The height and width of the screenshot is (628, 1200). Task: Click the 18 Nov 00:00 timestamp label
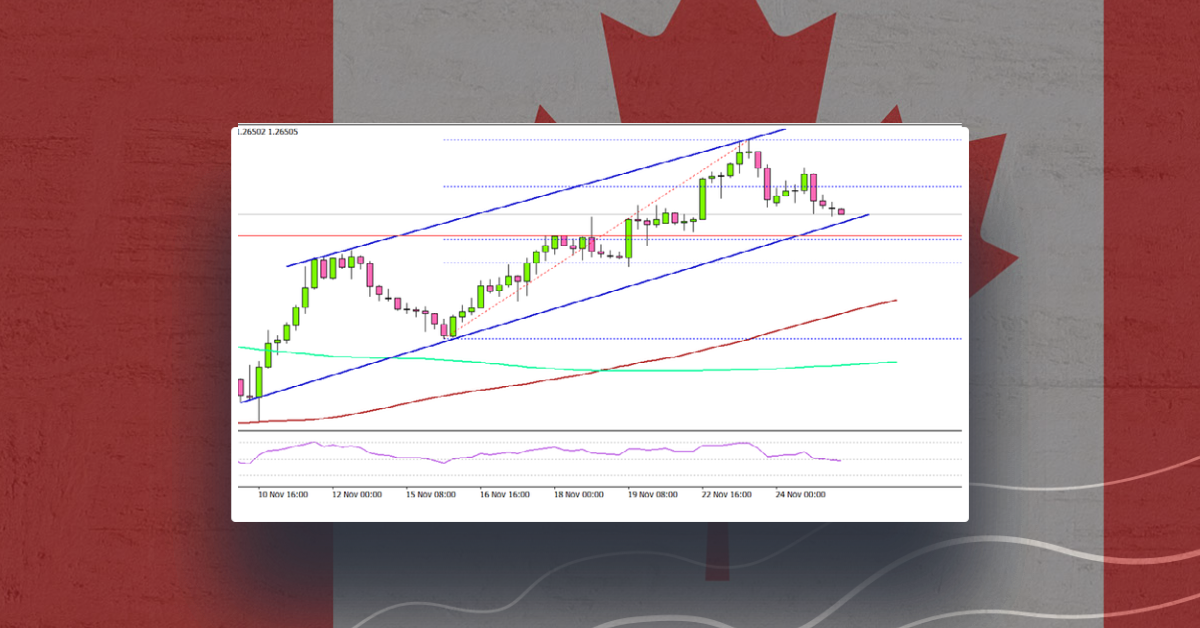click(578, 492)
